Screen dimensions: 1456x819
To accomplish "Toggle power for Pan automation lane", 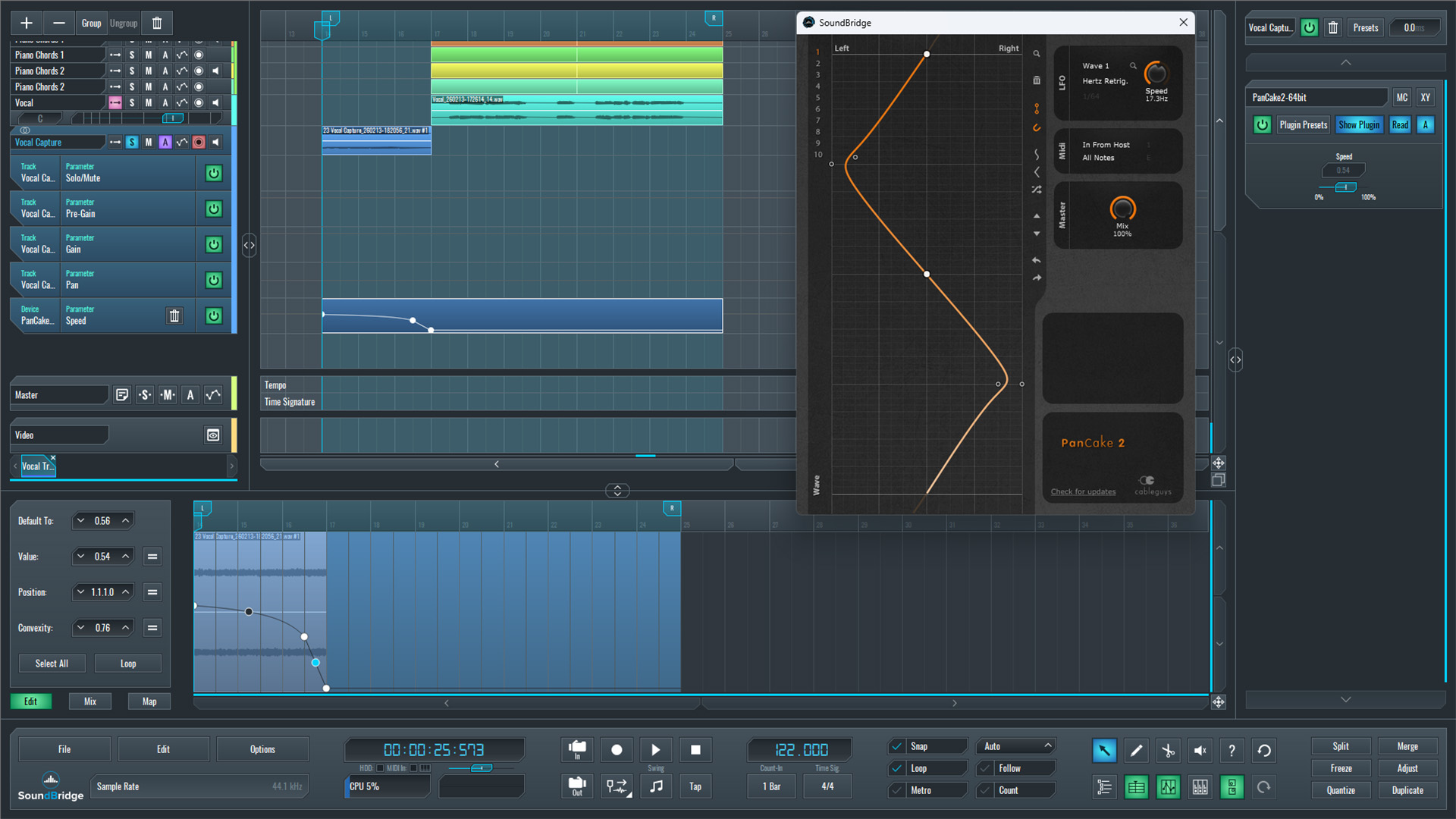I will pyautogui.click(x=214, y=281).
